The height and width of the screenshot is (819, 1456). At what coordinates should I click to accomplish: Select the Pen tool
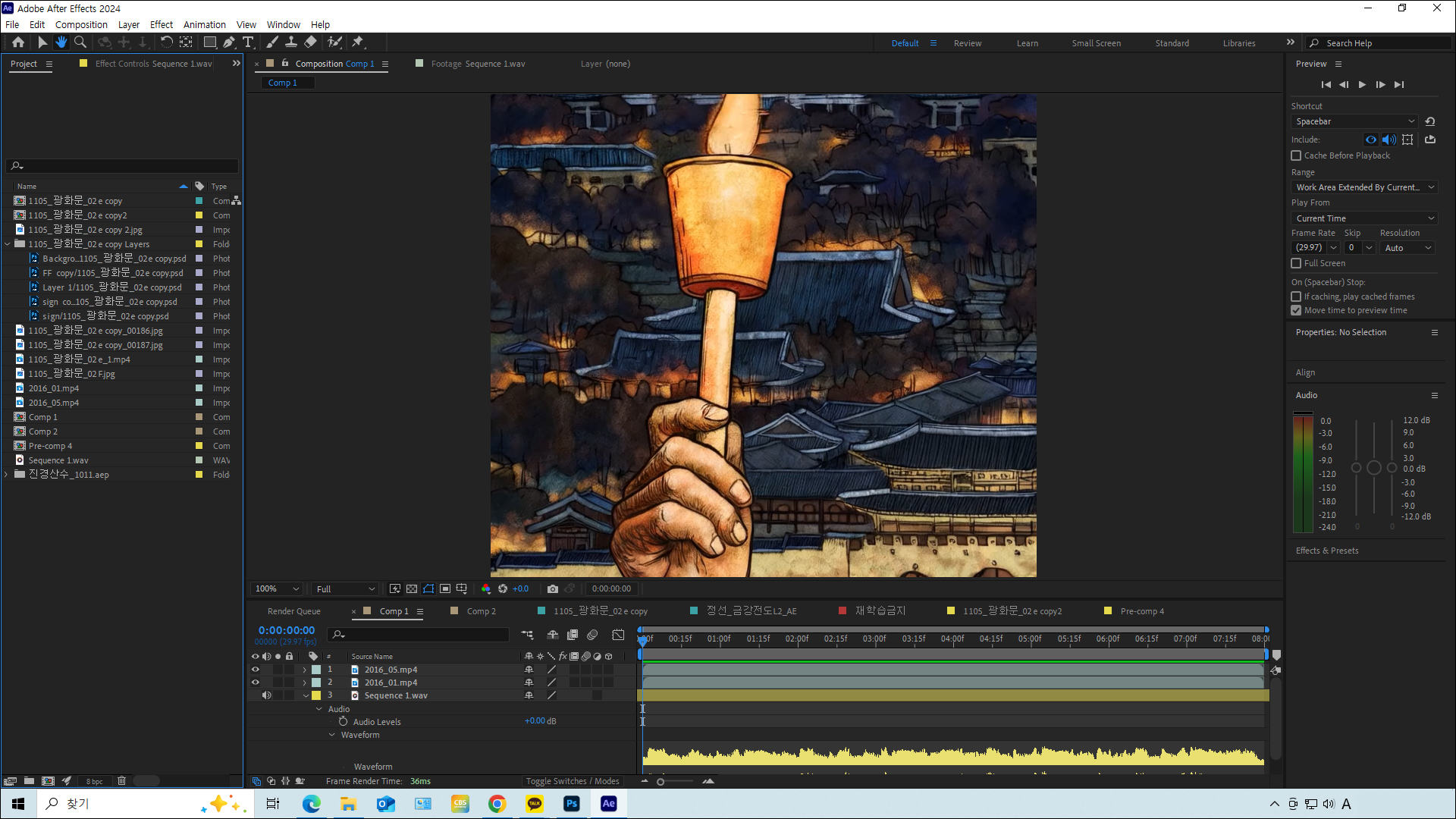(228, 42)
